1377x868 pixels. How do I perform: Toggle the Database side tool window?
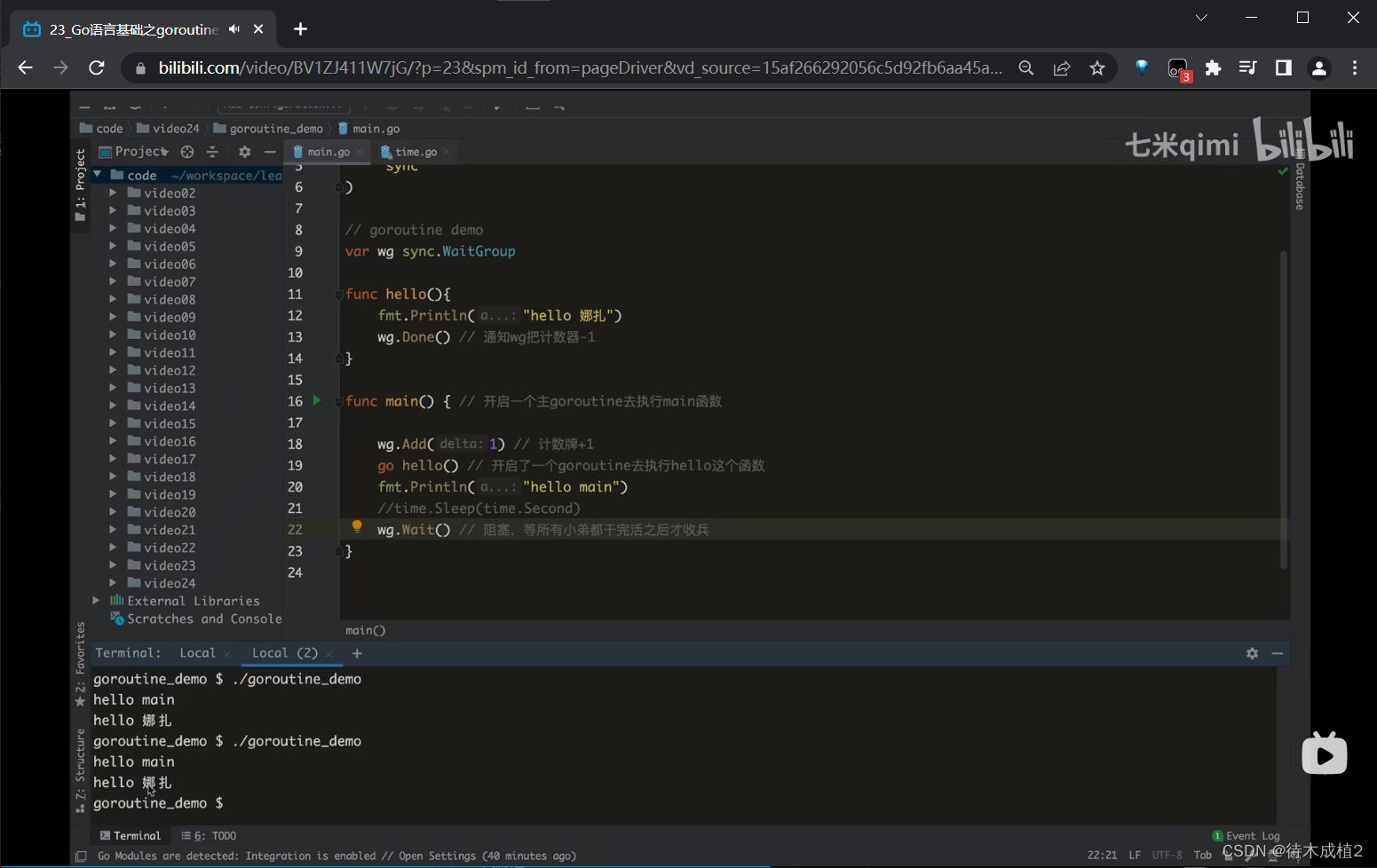tap(1300, 180)
